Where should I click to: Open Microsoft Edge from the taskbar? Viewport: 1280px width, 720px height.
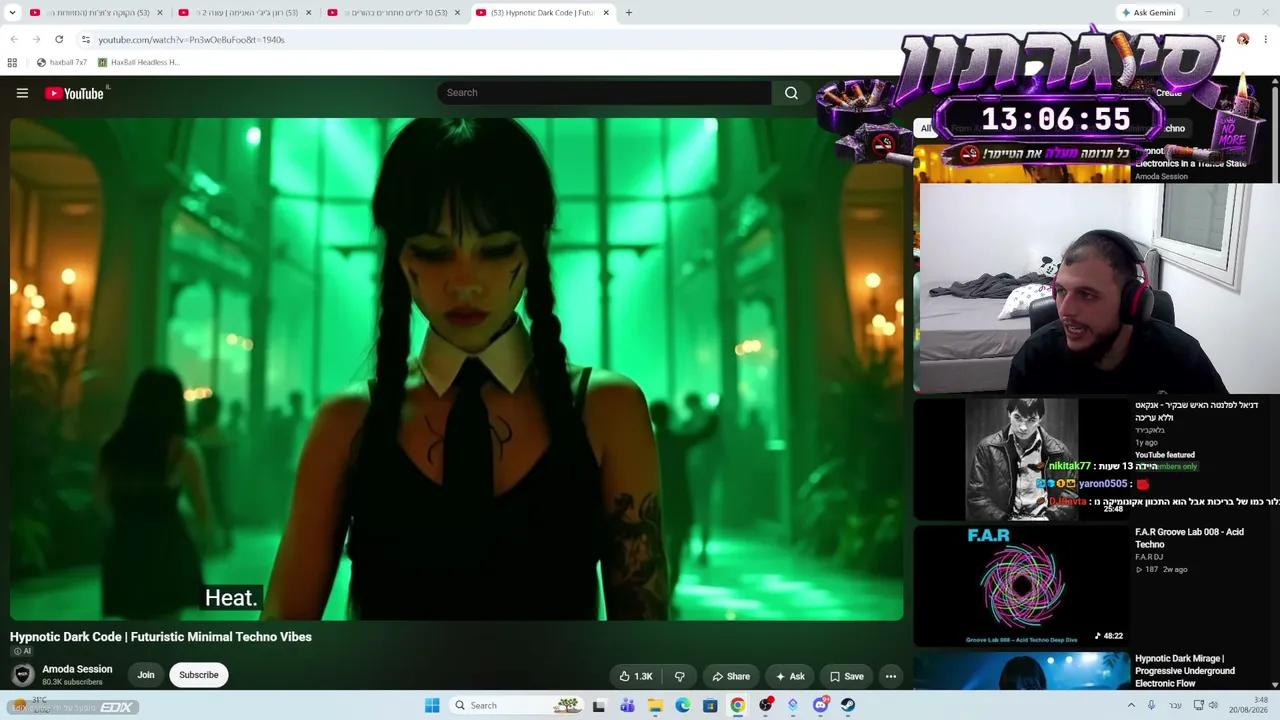[x=682, y=706]
